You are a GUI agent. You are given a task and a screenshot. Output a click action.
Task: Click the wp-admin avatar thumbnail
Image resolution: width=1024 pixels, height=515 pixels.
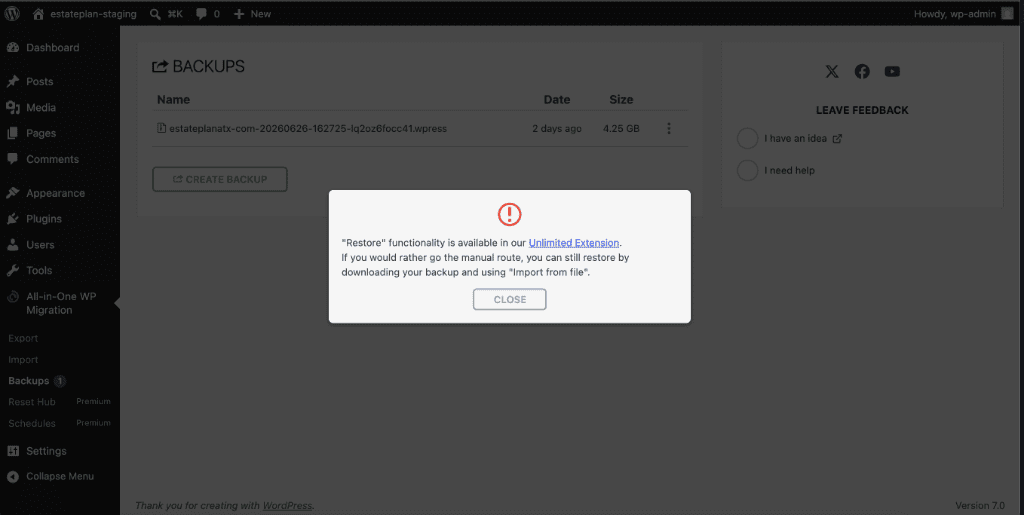pyautogui.click(x=1007, y=14)
